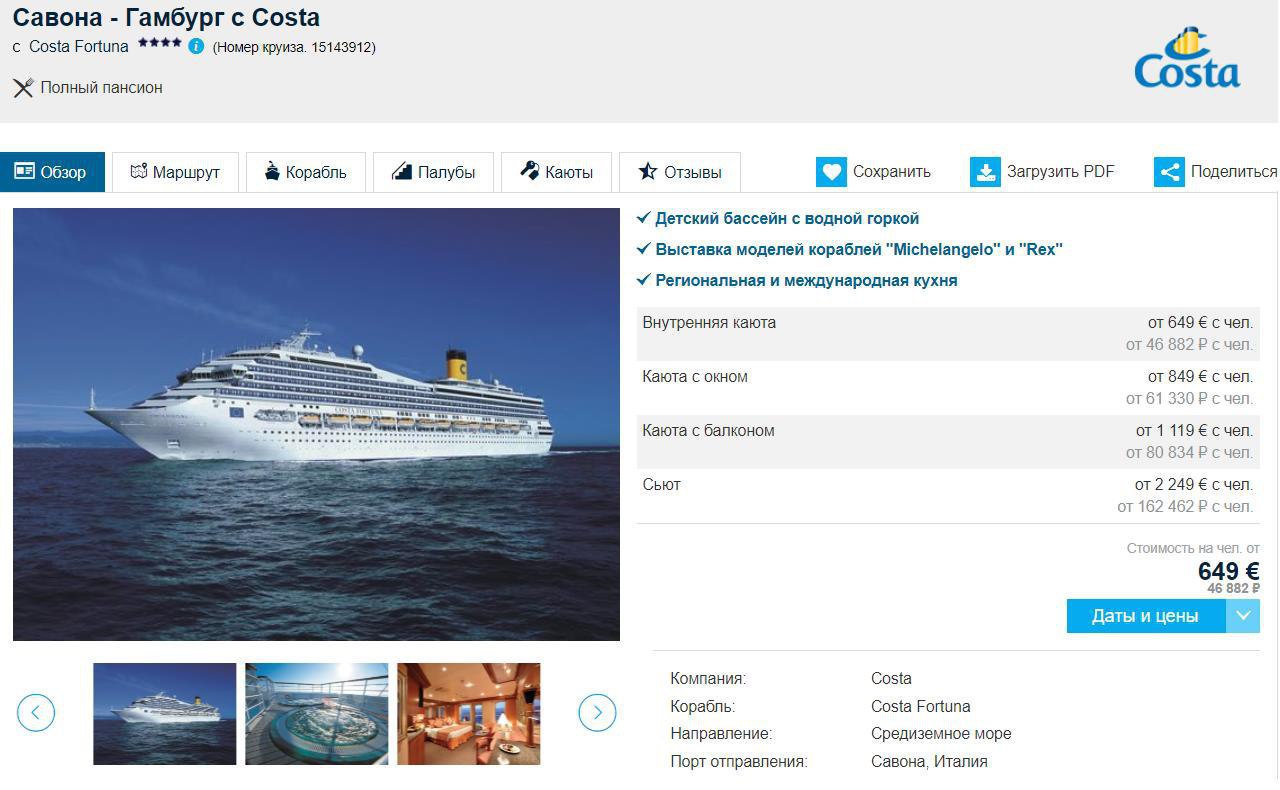The height and width of the screenshot is (790, 1280).
Task: Click the Загрузить PDF link
Action: (1060, 172)
